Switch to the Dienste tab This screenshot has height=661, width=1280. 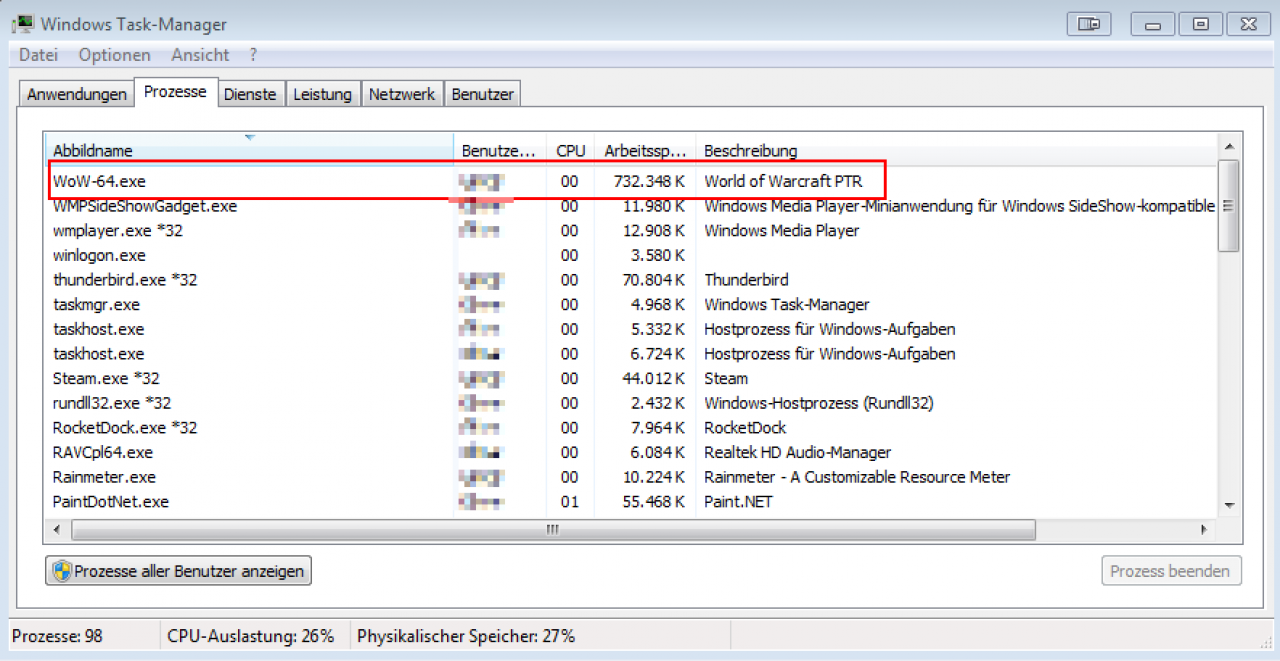click(250, 94)
